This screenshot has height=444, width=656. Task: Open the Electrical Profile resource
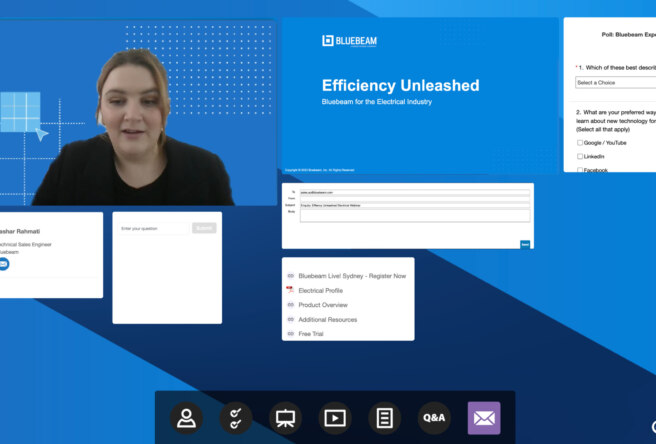pyautogui.click(x=320, y=290)
